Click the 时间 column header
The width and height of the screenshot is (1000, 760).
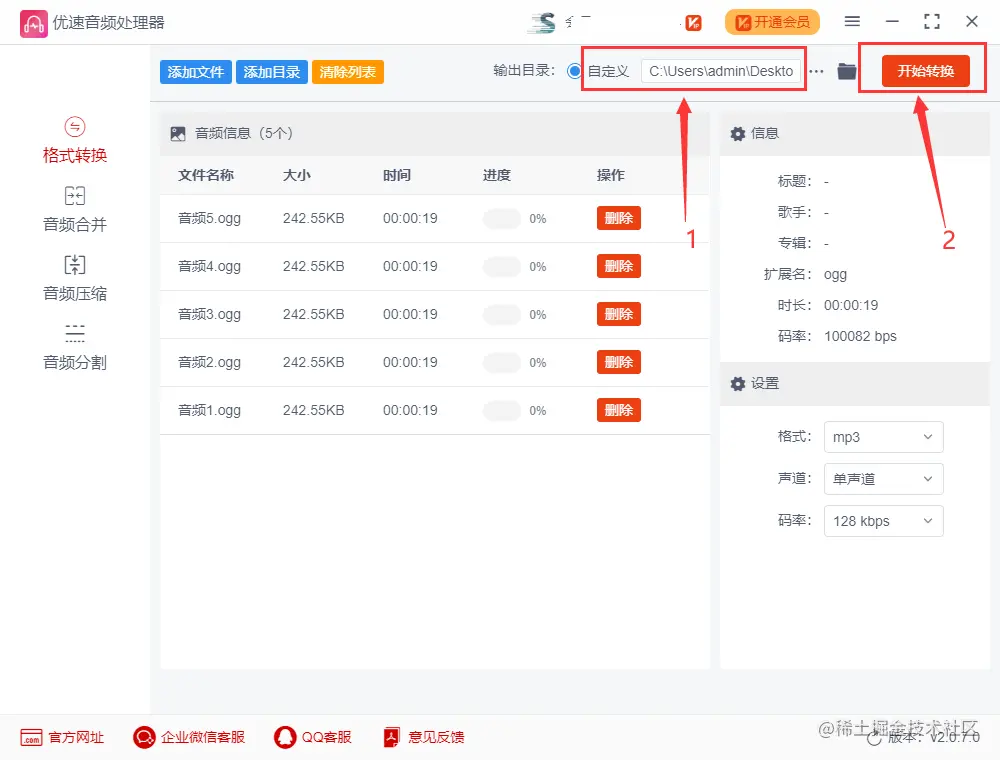(397, 175)
